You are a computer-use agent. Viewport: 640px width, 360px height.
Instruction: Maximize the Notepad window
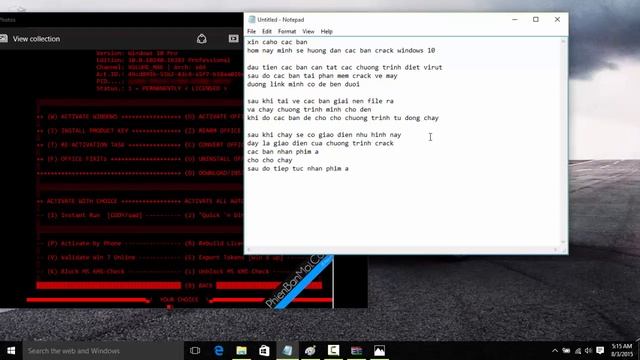coord(536,19)
